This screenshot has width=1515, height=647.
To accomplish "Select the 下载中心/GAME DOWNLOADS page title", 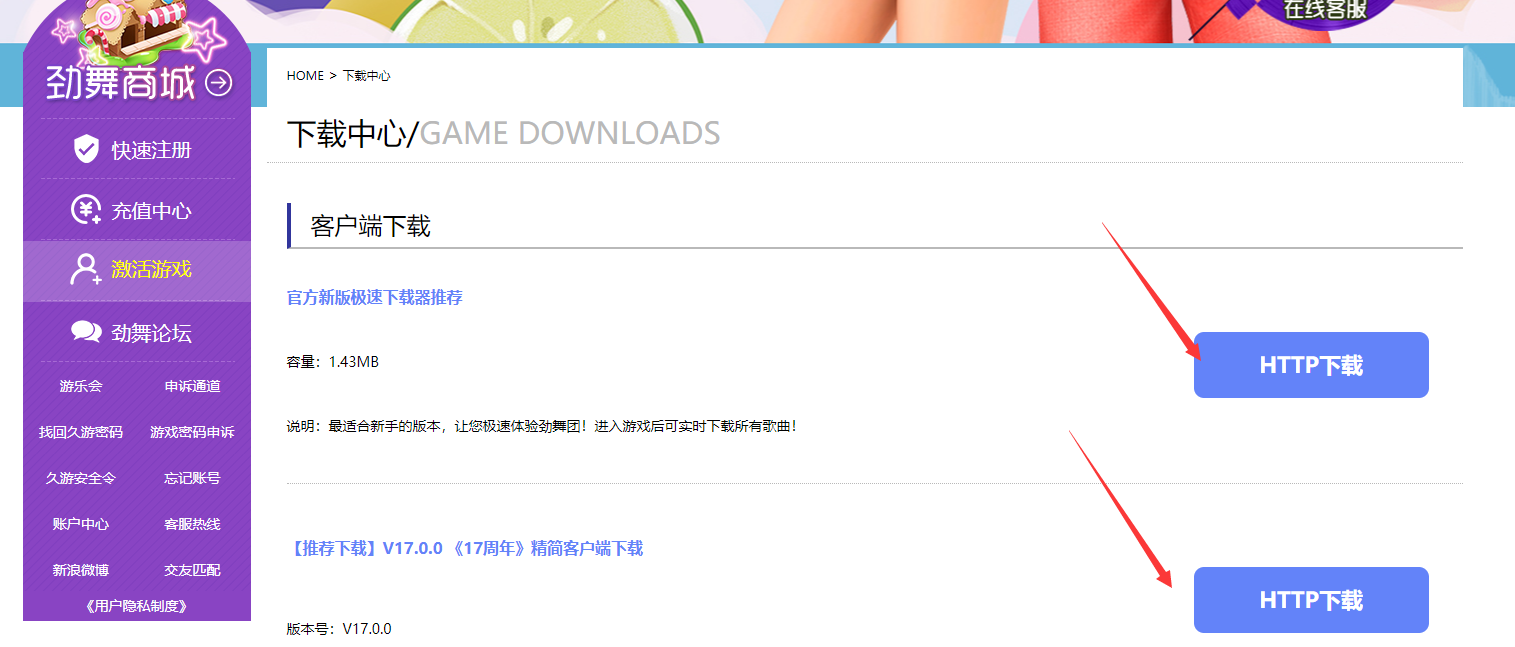I will [x=503, y=134].
